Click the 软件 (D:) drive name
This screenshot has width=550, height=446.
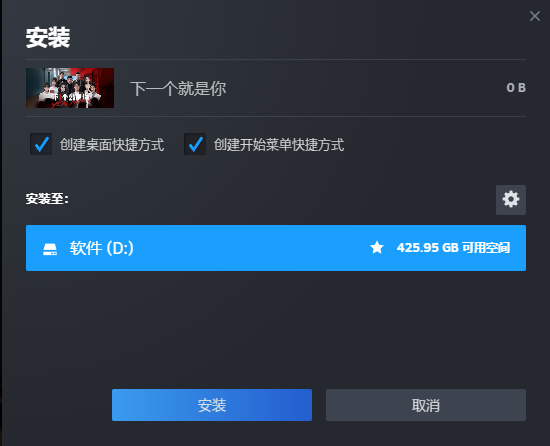(x=102, y=248)
